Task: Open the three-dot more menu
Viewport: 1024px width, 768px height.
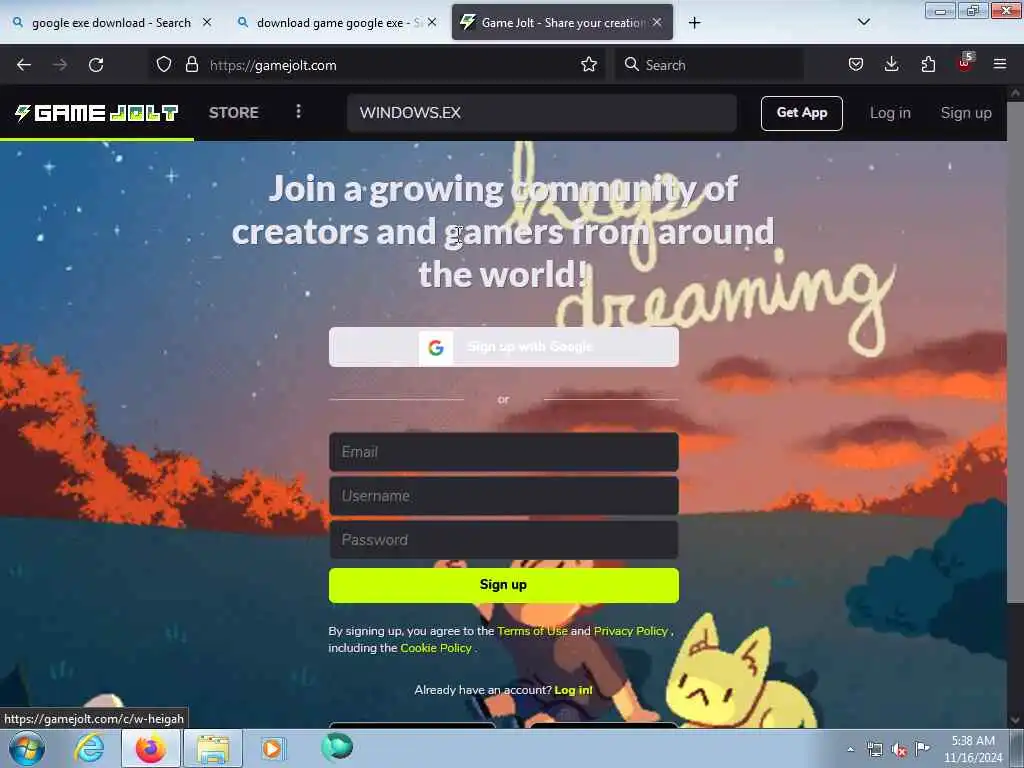Action: 298,112
